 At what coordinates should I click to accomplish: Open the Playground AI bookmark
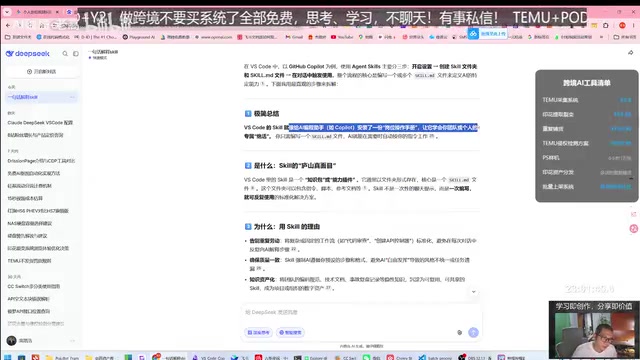pyautogui.click(x=139, y=37)
